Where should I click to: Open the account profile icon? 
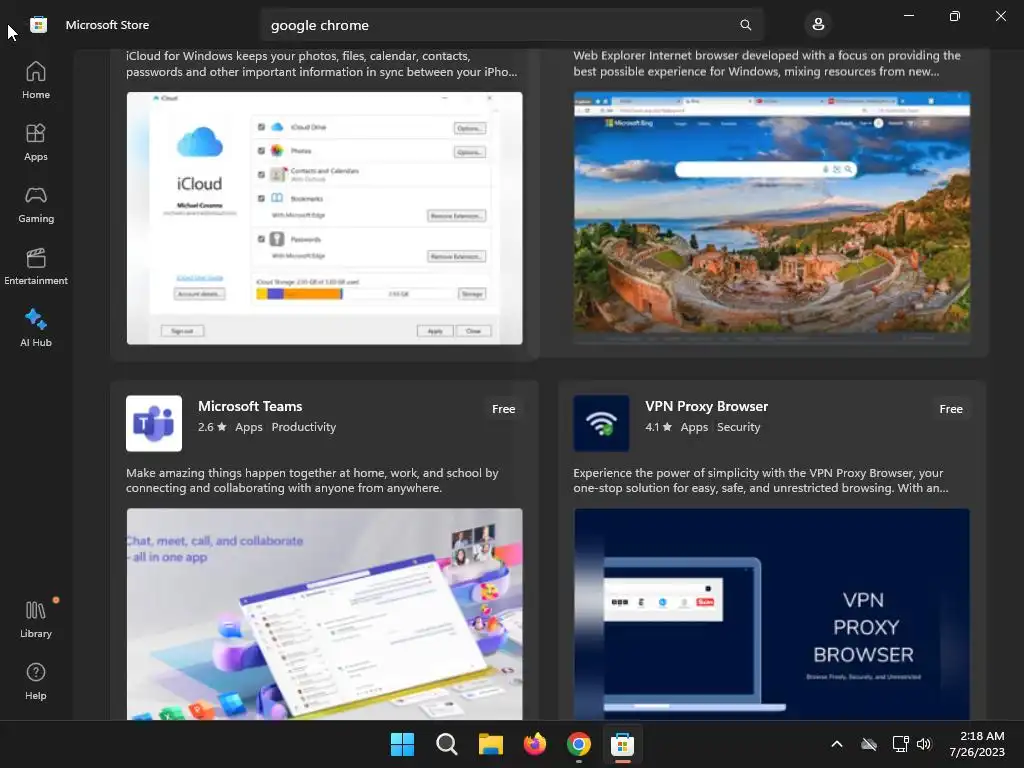[x=818, y=25]
